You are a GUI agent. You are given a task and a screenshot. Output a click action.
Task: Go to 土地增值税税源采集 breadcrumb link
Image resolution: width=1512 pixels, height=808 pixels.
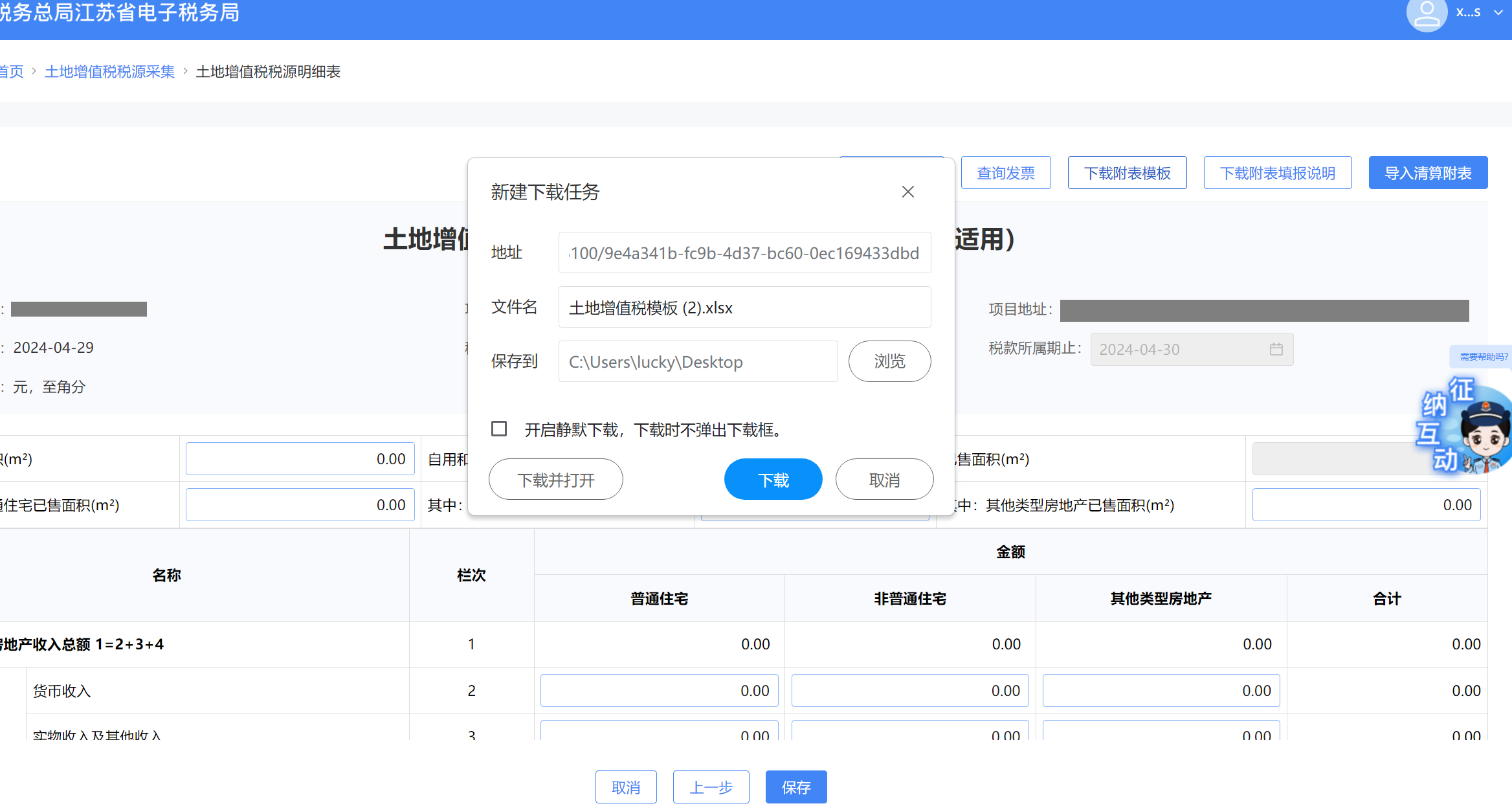click(x=109, y=72)
